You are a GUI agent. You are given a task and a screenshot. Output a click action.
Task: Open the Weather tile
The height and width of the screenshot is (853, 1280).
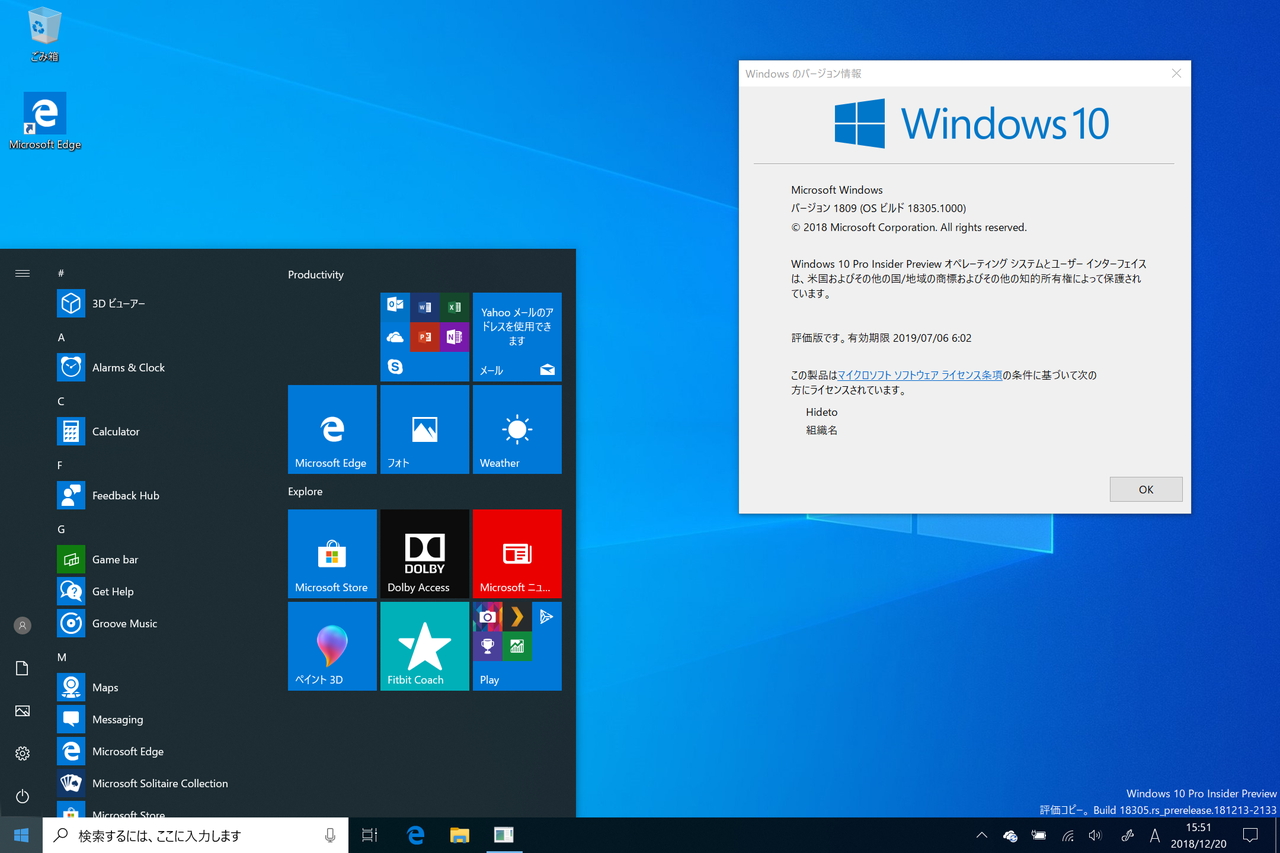(517, 429)
